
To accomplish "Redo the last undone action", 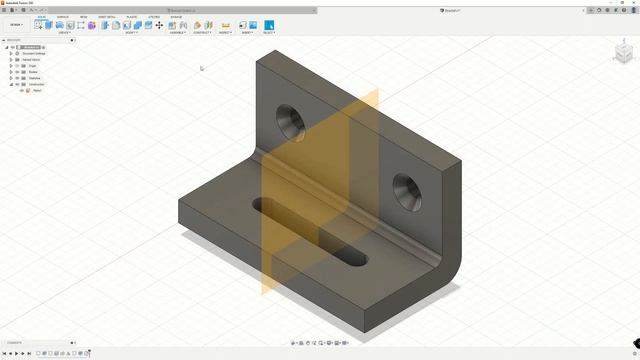I will [x=42, y=10].
